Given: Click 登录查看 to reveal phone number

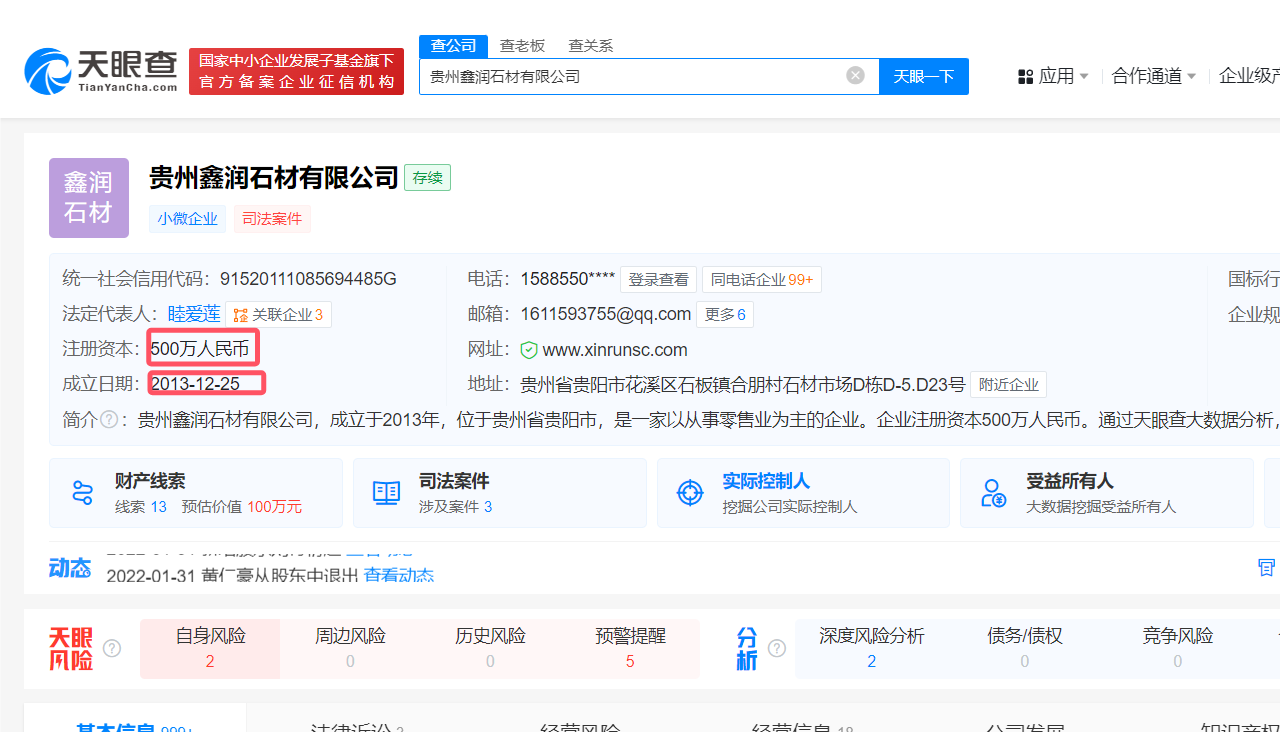Looking at the screenshot, I should (x=658, y=280).
